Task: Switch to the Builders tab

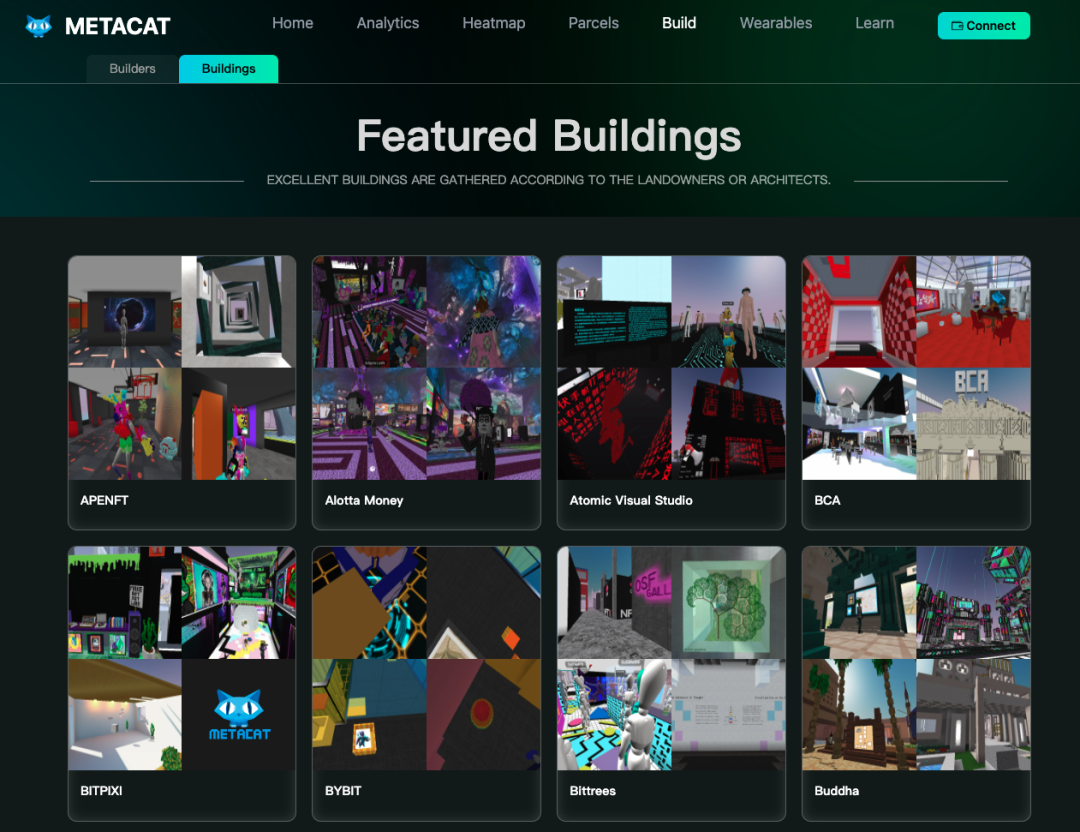Action: [x=132, y=69]
